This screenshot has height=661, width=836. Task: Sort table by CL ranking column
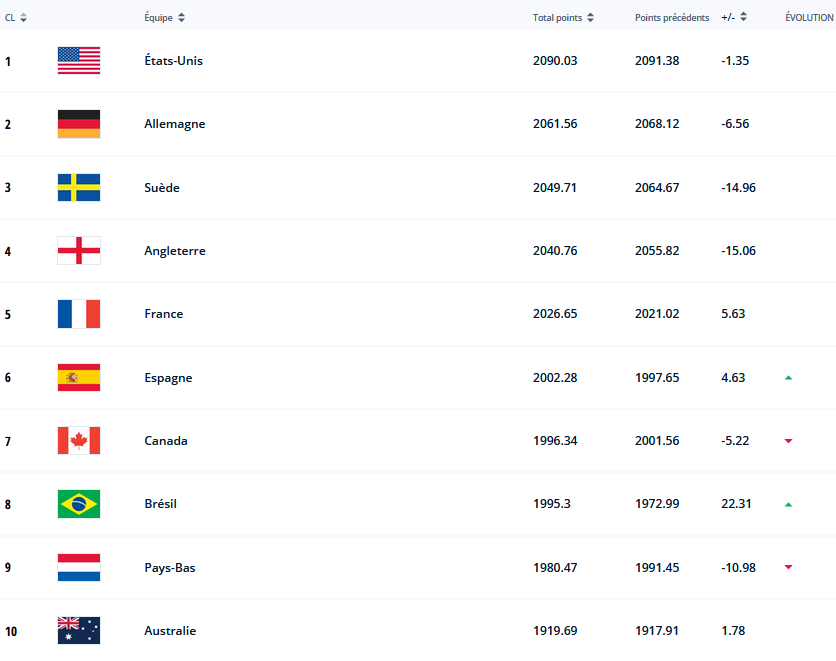coord(16,18)
